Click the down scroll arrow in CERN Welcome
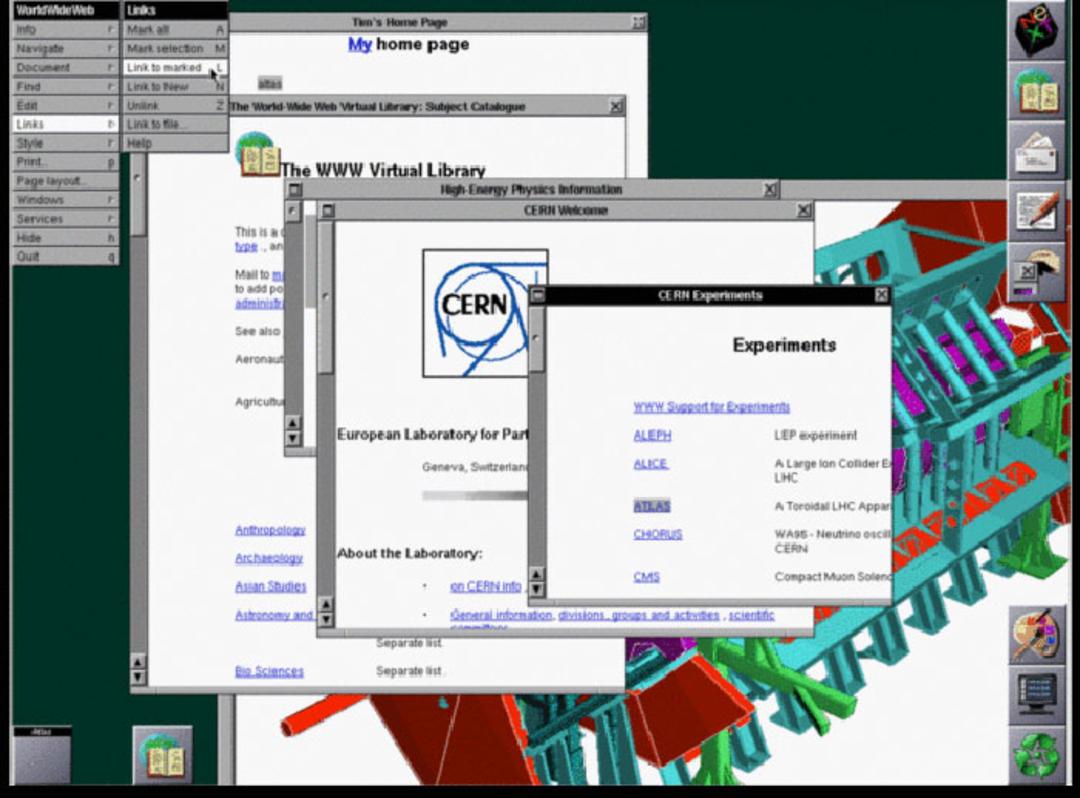1080x798 pixels. coord(326,619)
